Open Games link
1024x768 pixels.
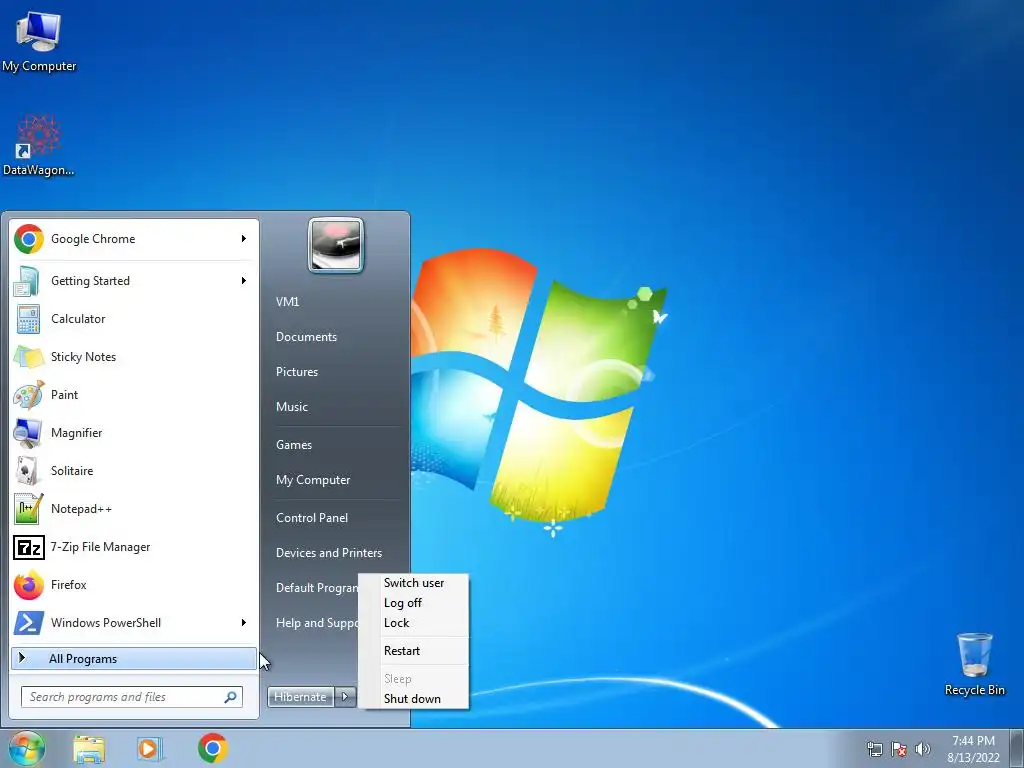pyautogui.click(x=294, y=445)
